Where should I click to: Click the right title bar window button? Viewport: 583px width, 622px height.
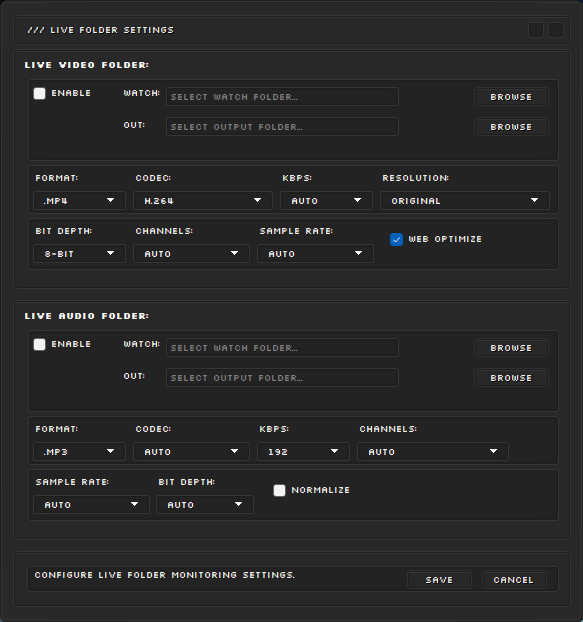pyautogui.click(x=556, y=30)
